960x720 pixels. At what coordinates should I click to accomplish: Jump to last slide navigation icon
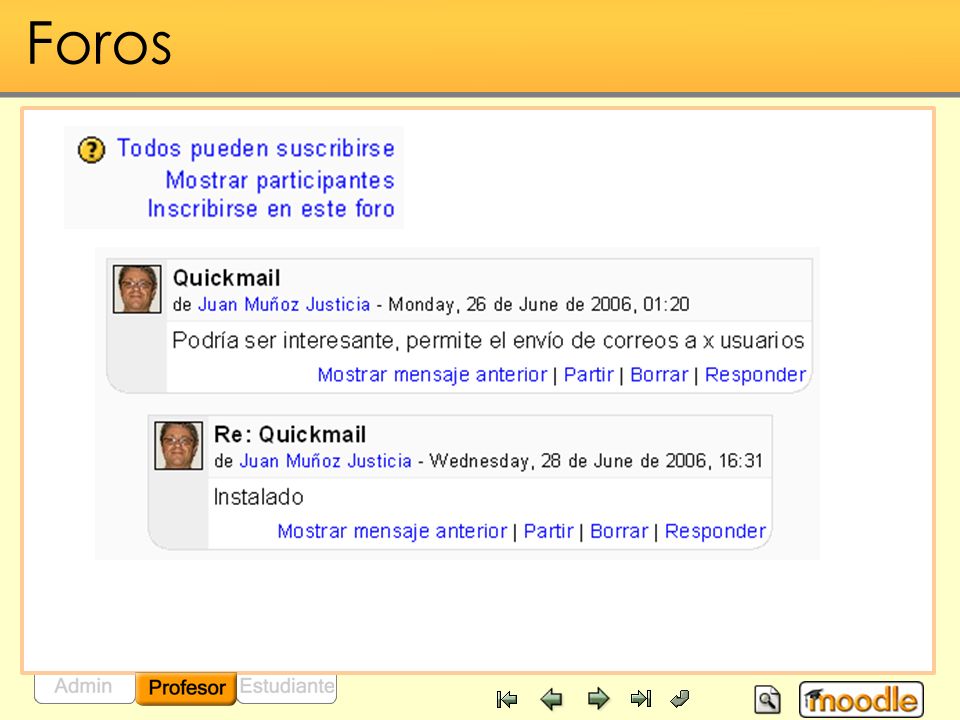[641, 699]
